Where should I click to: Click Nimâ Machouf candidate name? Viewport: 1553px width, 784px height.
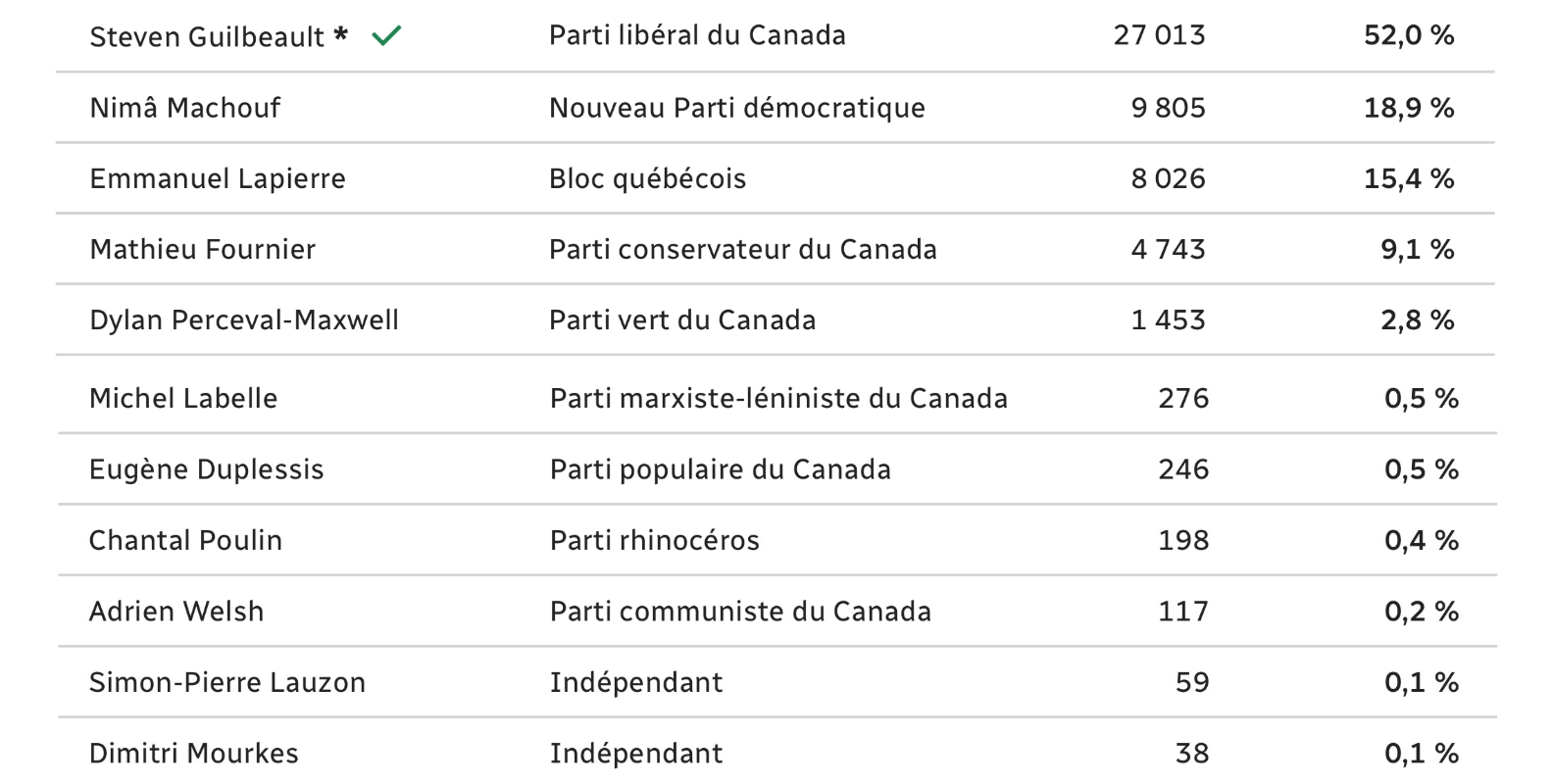(x=185, y=108)
